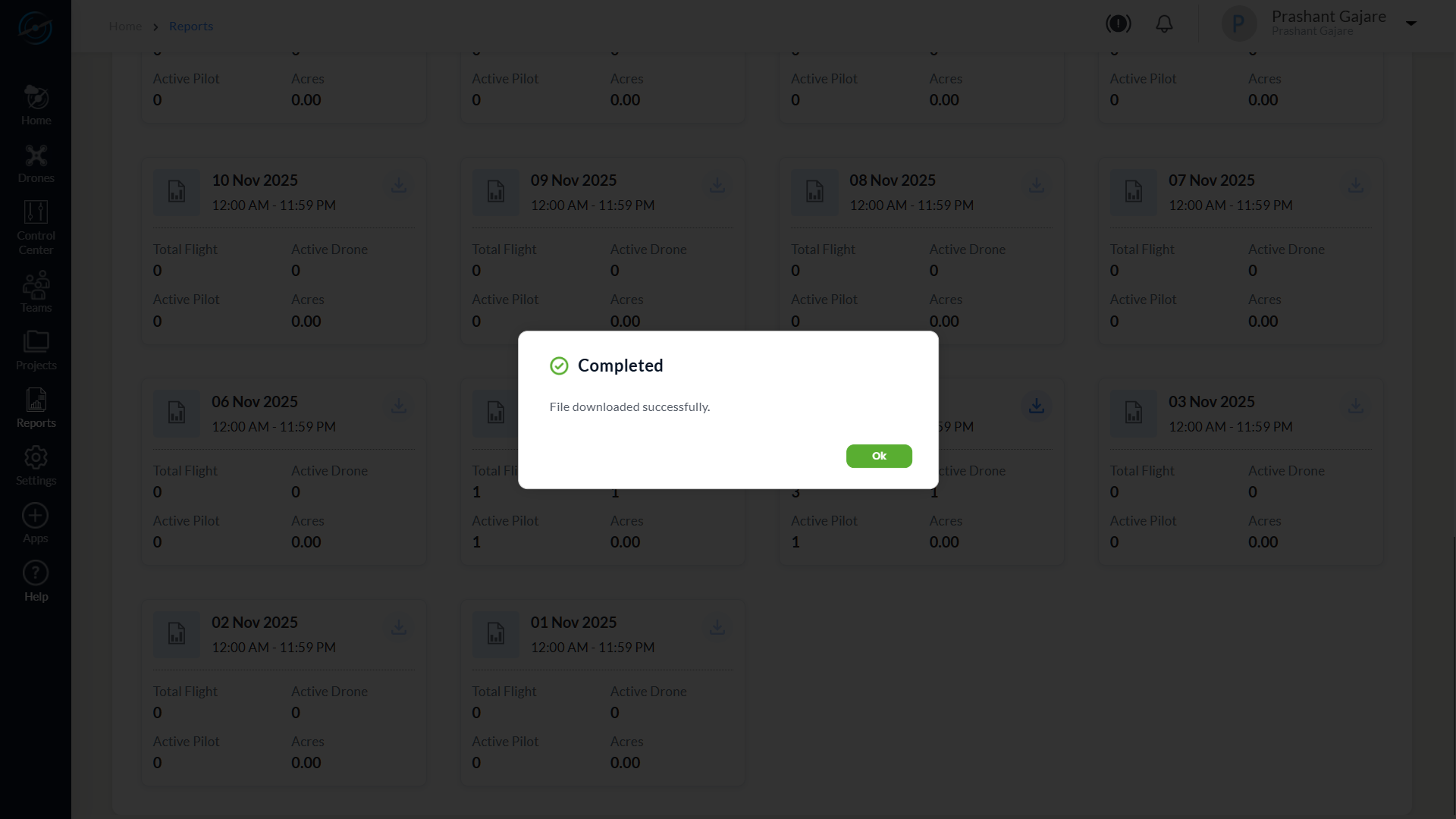1456x819 pixels.
Task: Open the 06 Nov 2025 report file icon
Action: pyautogui.click(x=177, y=413)
